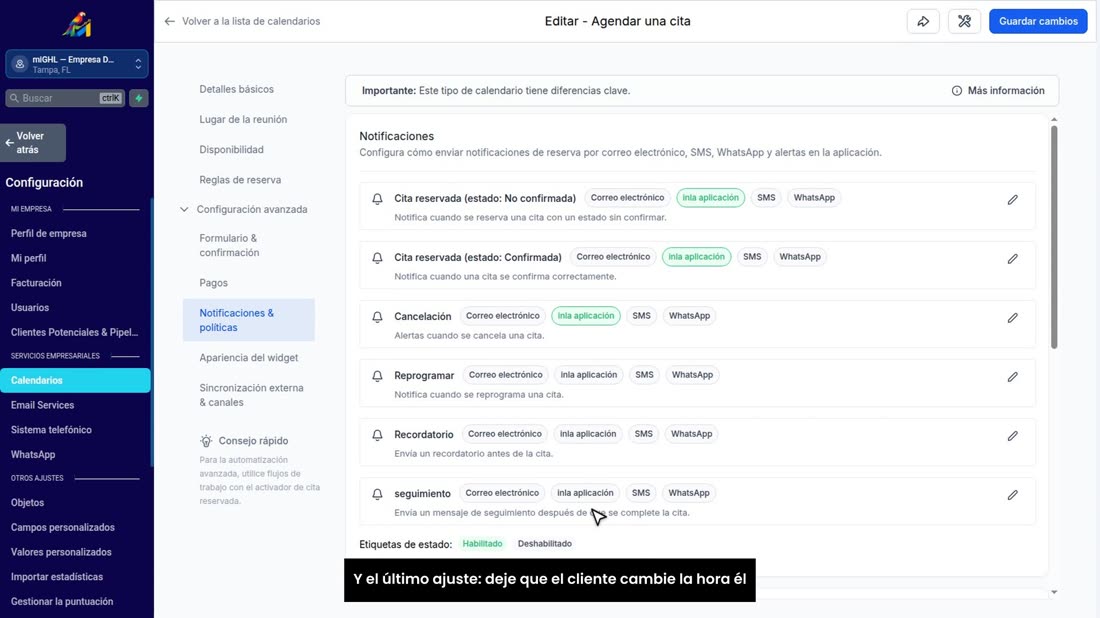
Task: Disable In la aplicación for Cita reservada No confirmada
Action: click(710, 198)
